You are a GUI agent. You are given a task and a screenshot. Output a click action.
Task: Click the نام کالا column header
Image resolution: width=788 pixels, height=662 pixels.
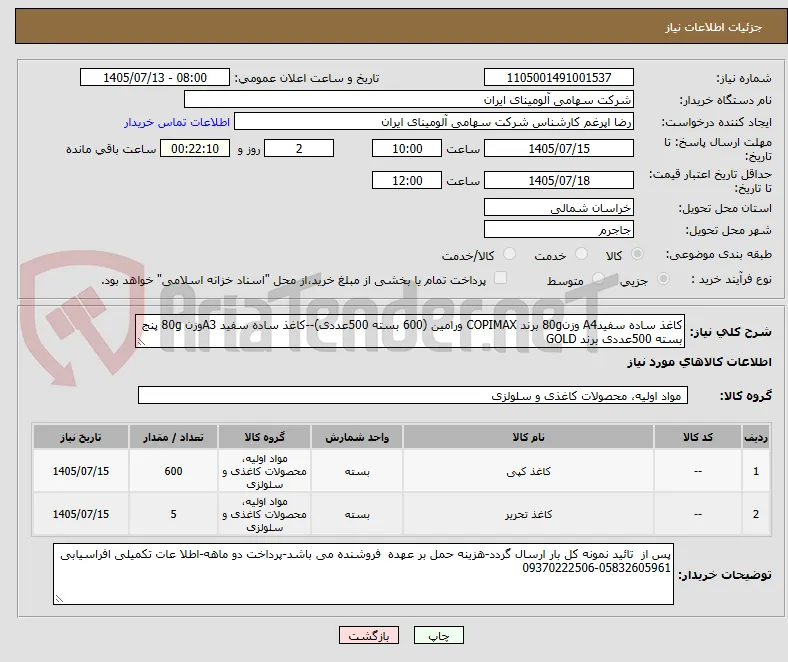pyautogui.click(x=528, y=437)
